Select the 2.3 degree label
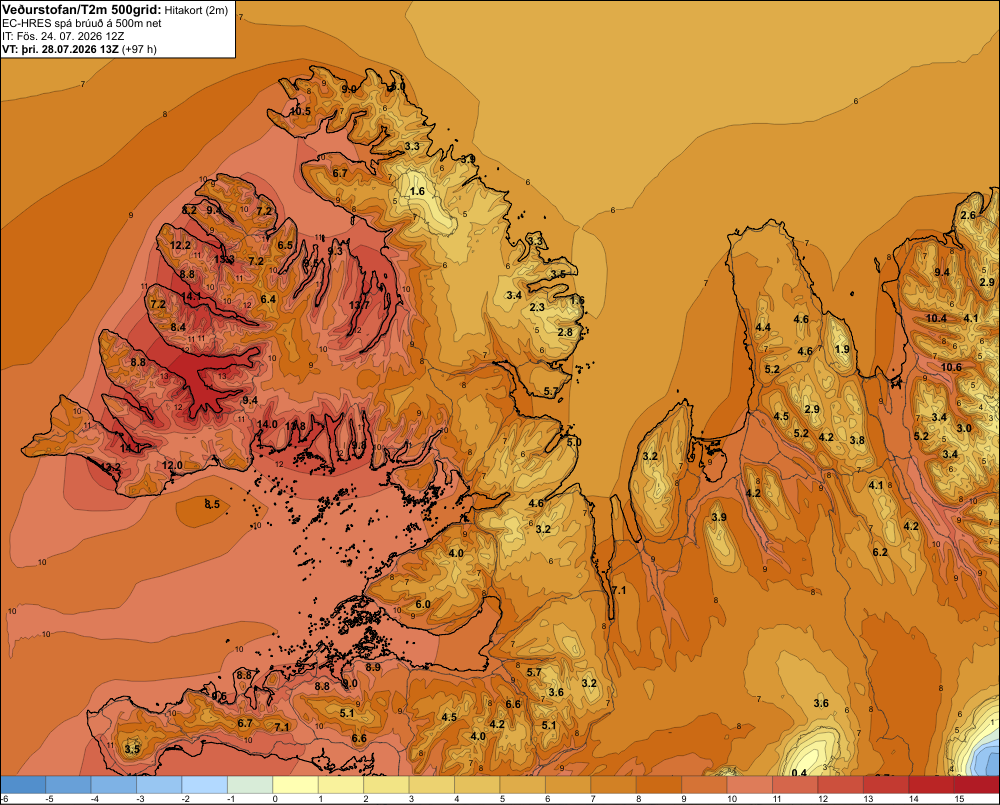This screenshot has width=1000, height=805. (x=537, y=307)
